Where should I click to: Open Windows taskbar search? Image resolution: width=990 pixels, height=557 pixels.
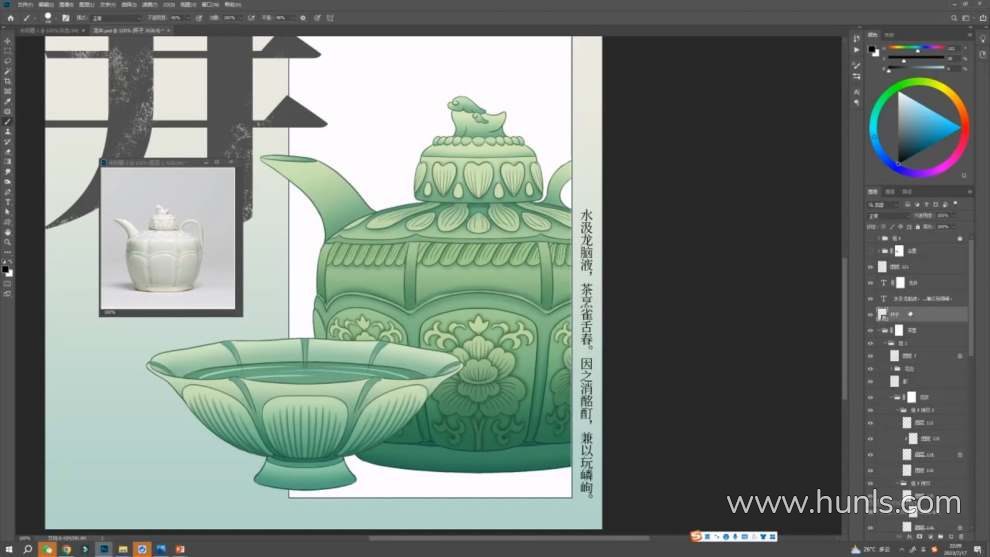coord(28,549)
